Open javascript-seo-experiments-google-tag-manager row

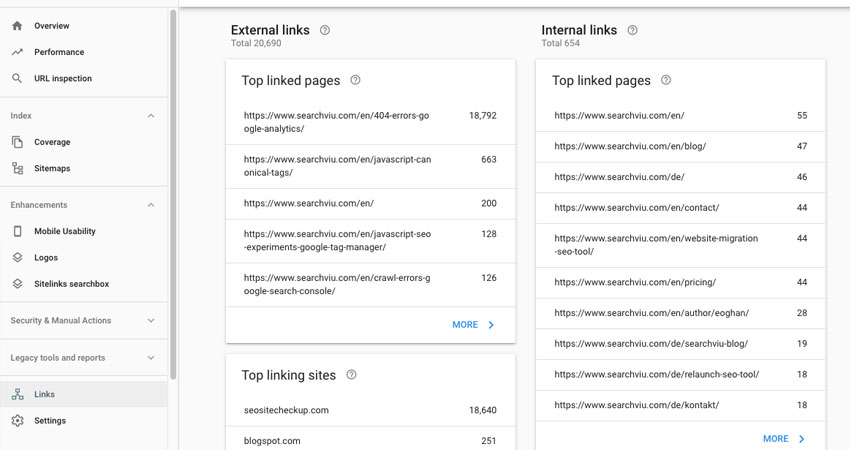370,241
